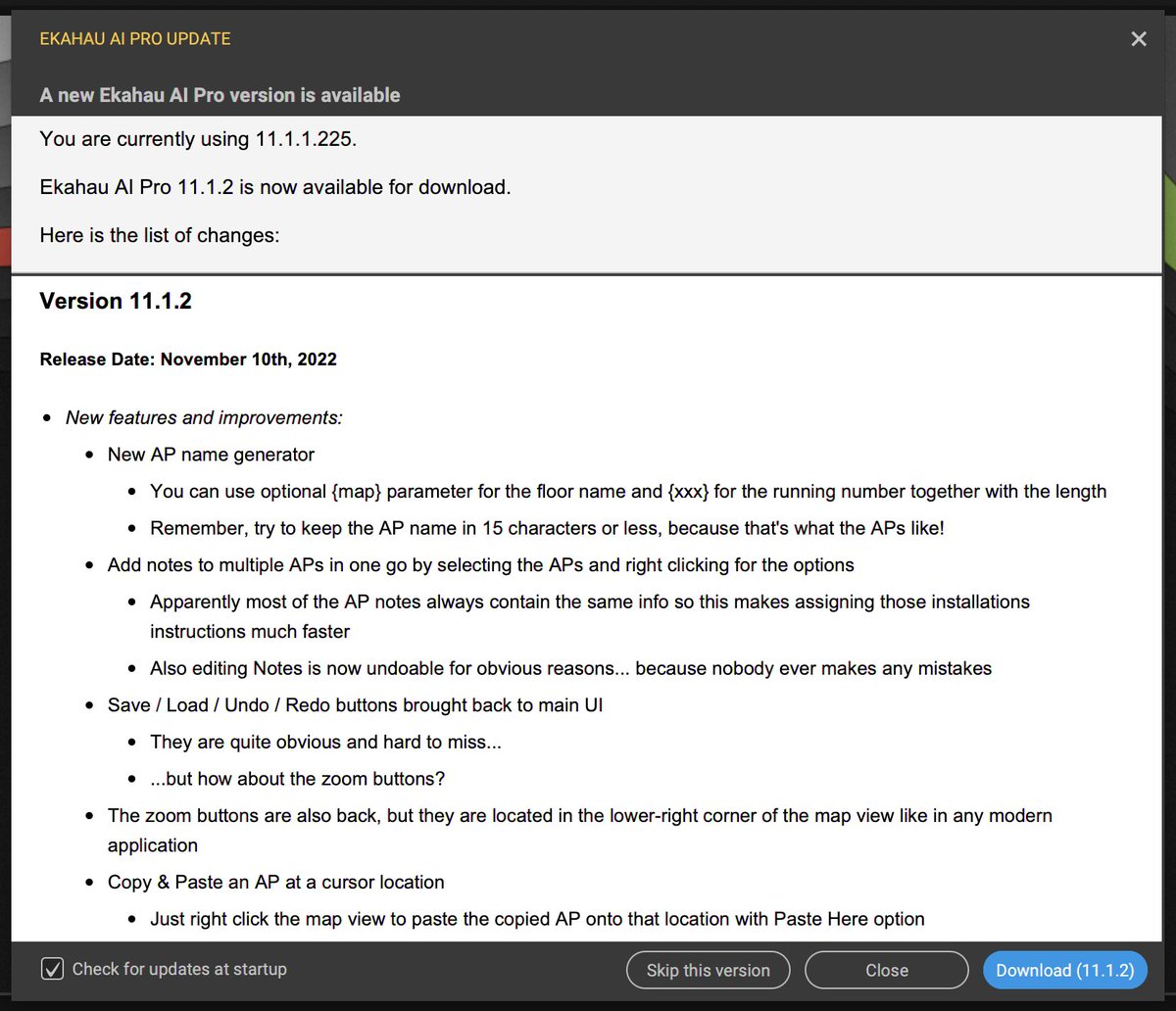1176x1011 pixels.
Task: Disable Check for updates at startup
Action: [x=52, y=968]
